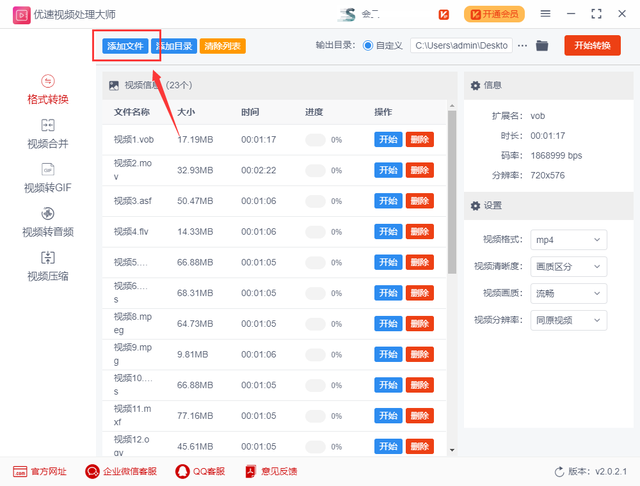
Task: Click the three-dots browse output path button
Action: pos(522,46)
